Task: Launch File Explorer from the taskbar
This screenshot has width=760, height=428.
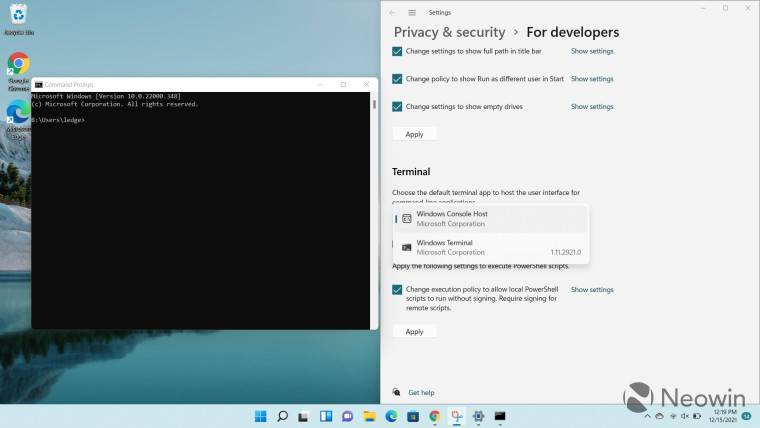Action: click(x=369, y=416)
